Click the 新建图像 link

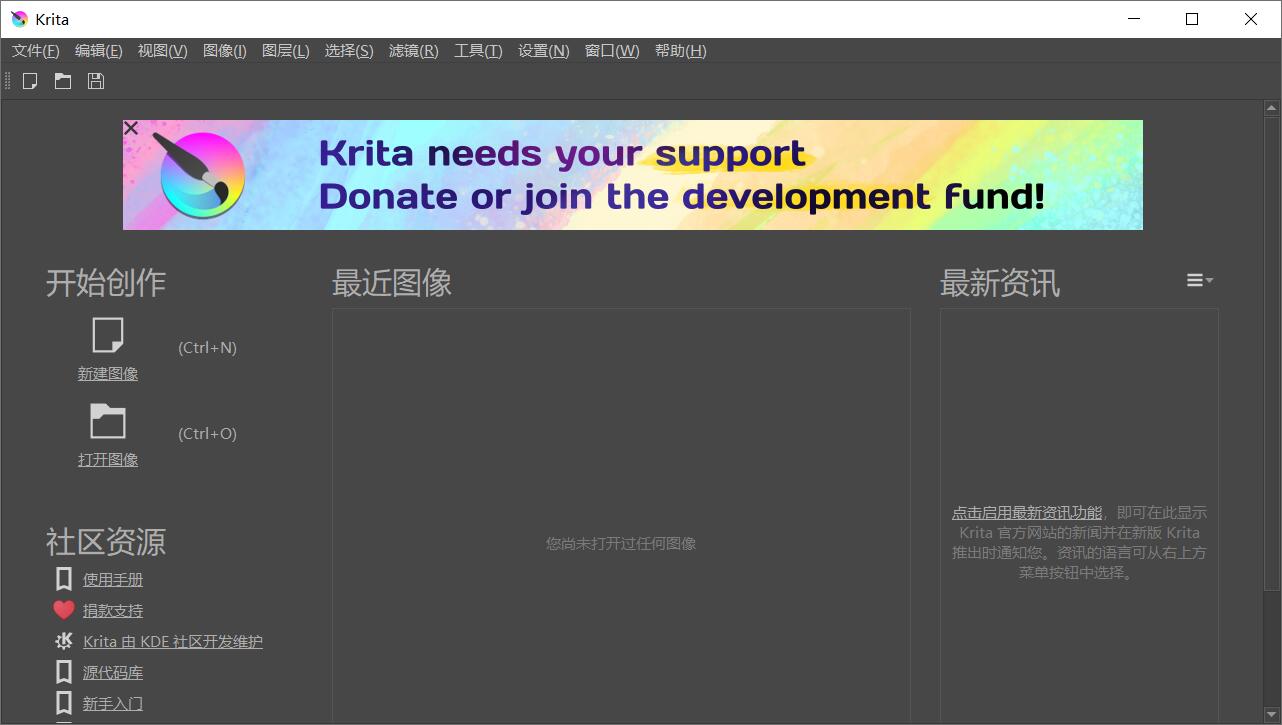click(108, 373)
